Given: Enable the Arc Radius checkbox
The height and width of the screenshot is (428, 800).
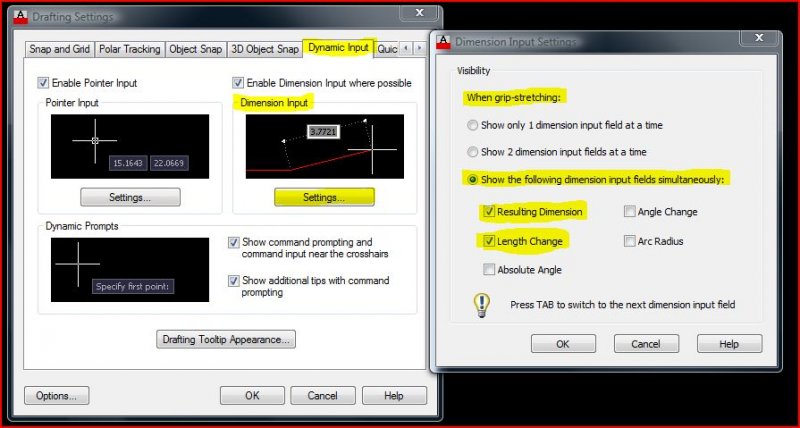Looking at the screenshot, I should click(x=630, y=241).
